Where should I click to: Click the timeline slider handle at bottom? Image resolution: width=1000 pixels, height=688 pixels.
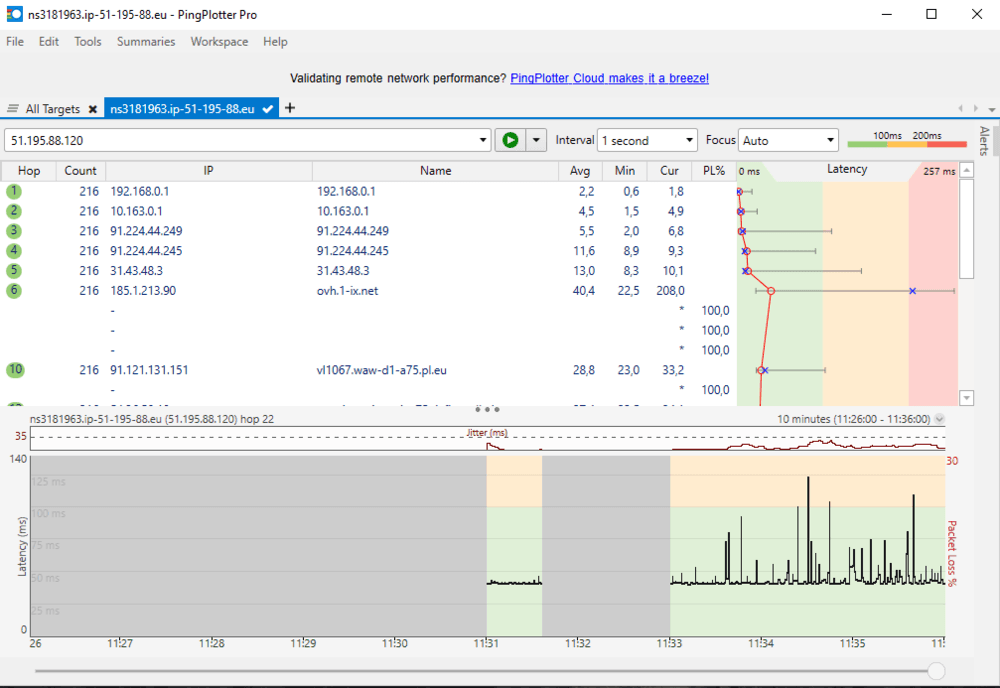coord(936,671)
